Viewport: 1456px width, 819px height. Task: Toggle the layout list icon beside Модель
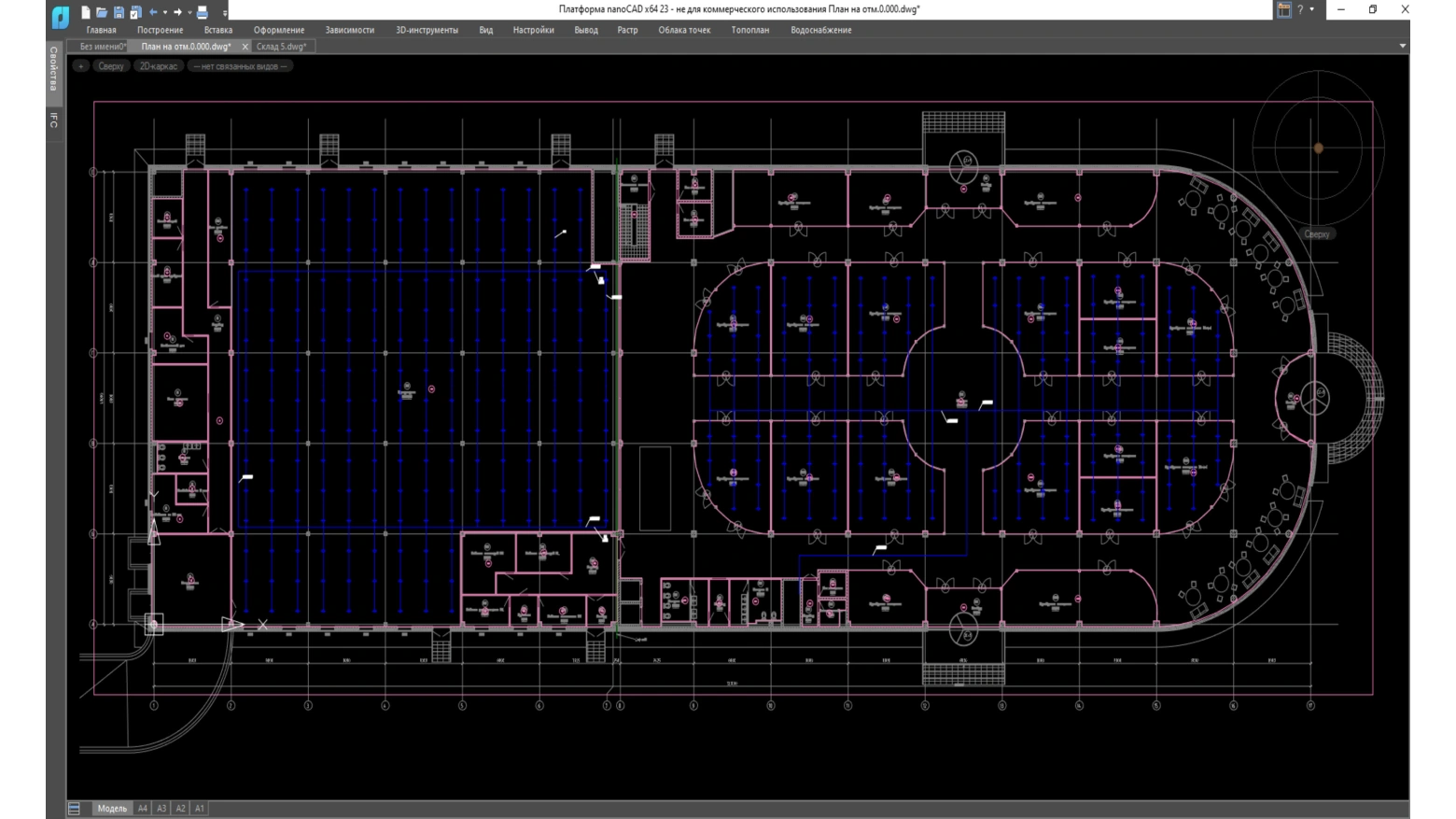[x=75, y=809]
